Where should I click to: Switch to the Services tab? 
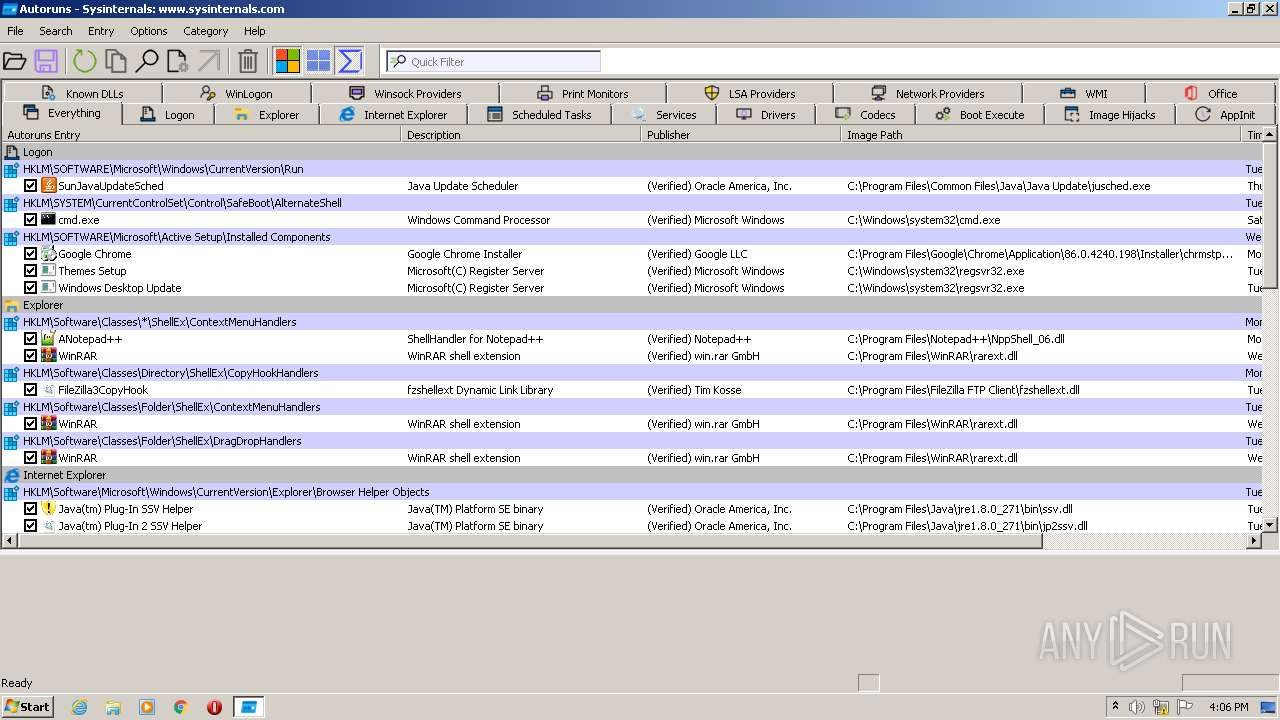(x=663, y=115)
